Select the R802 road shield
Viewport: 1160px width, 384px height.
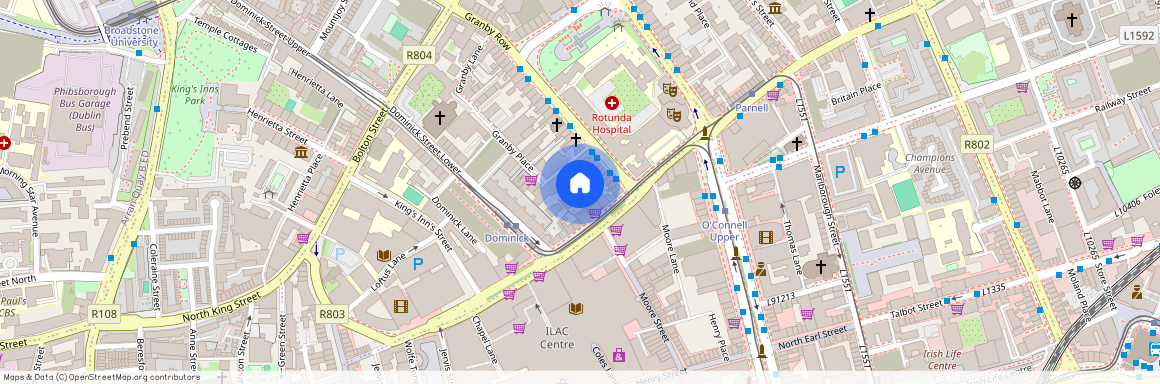pyautogui.click(x=976, y=144)
